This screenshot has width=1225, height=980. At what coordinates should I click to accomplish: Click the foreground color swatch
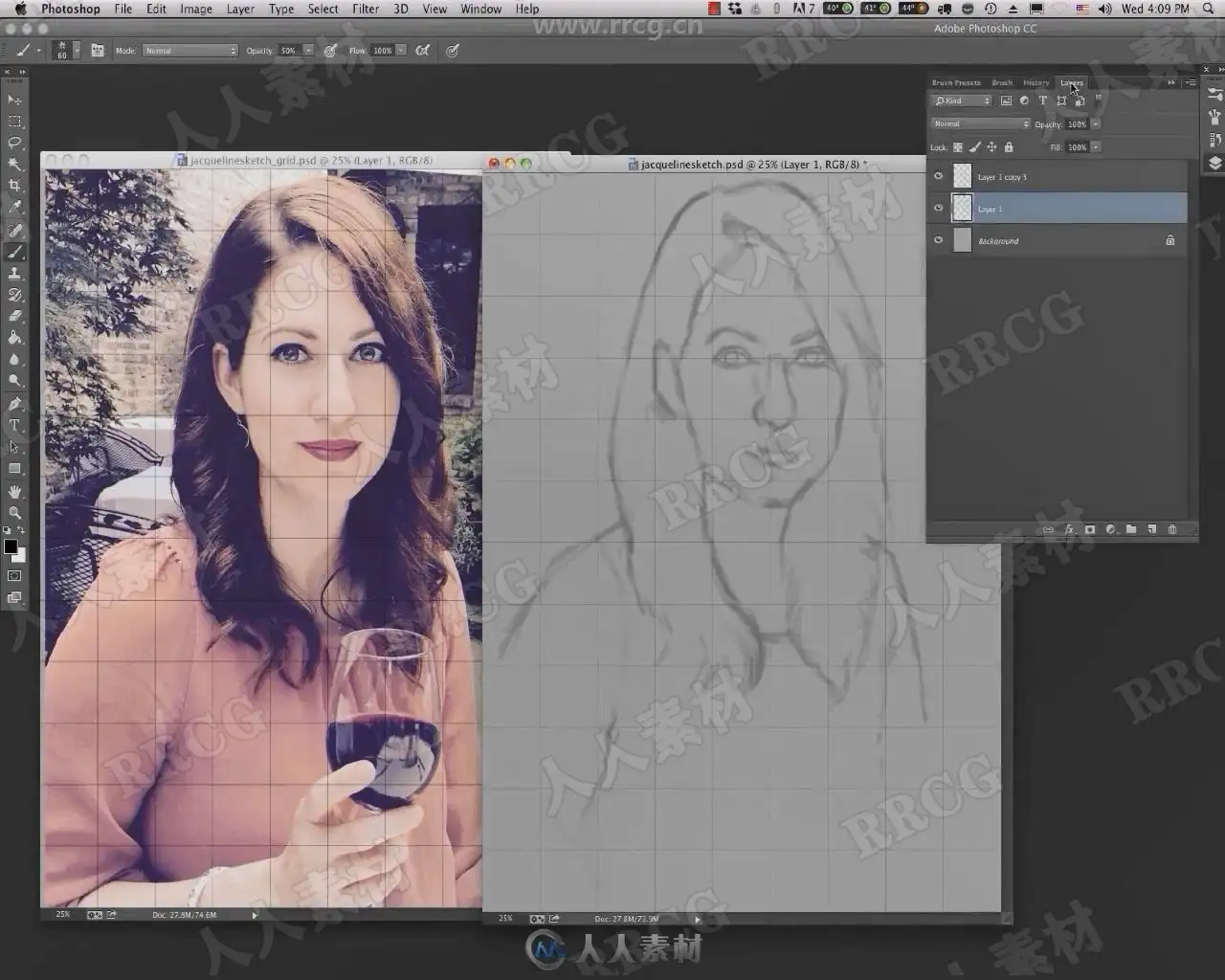click(11, 546)
